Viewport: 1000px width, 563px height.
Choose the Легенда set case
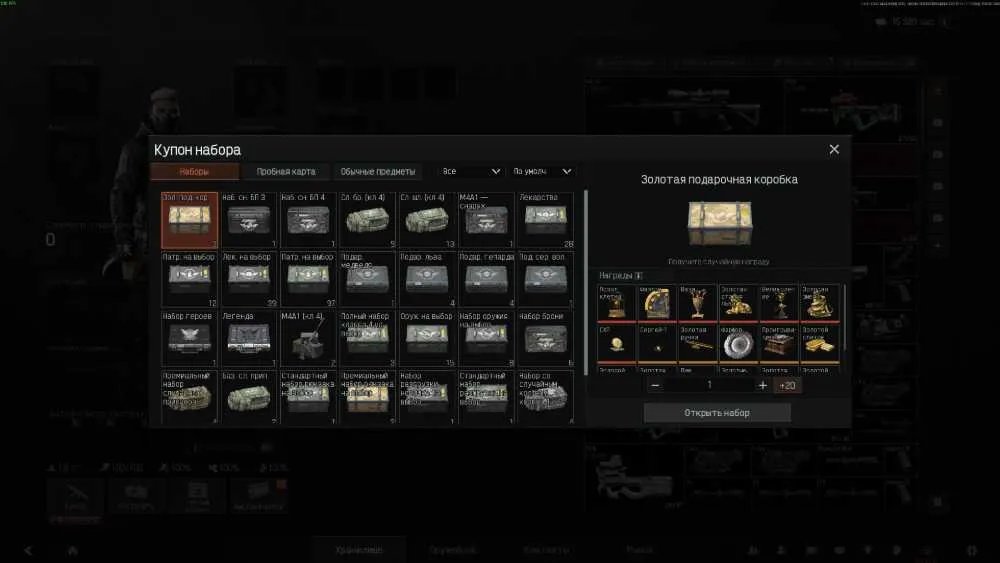point(249,339)
